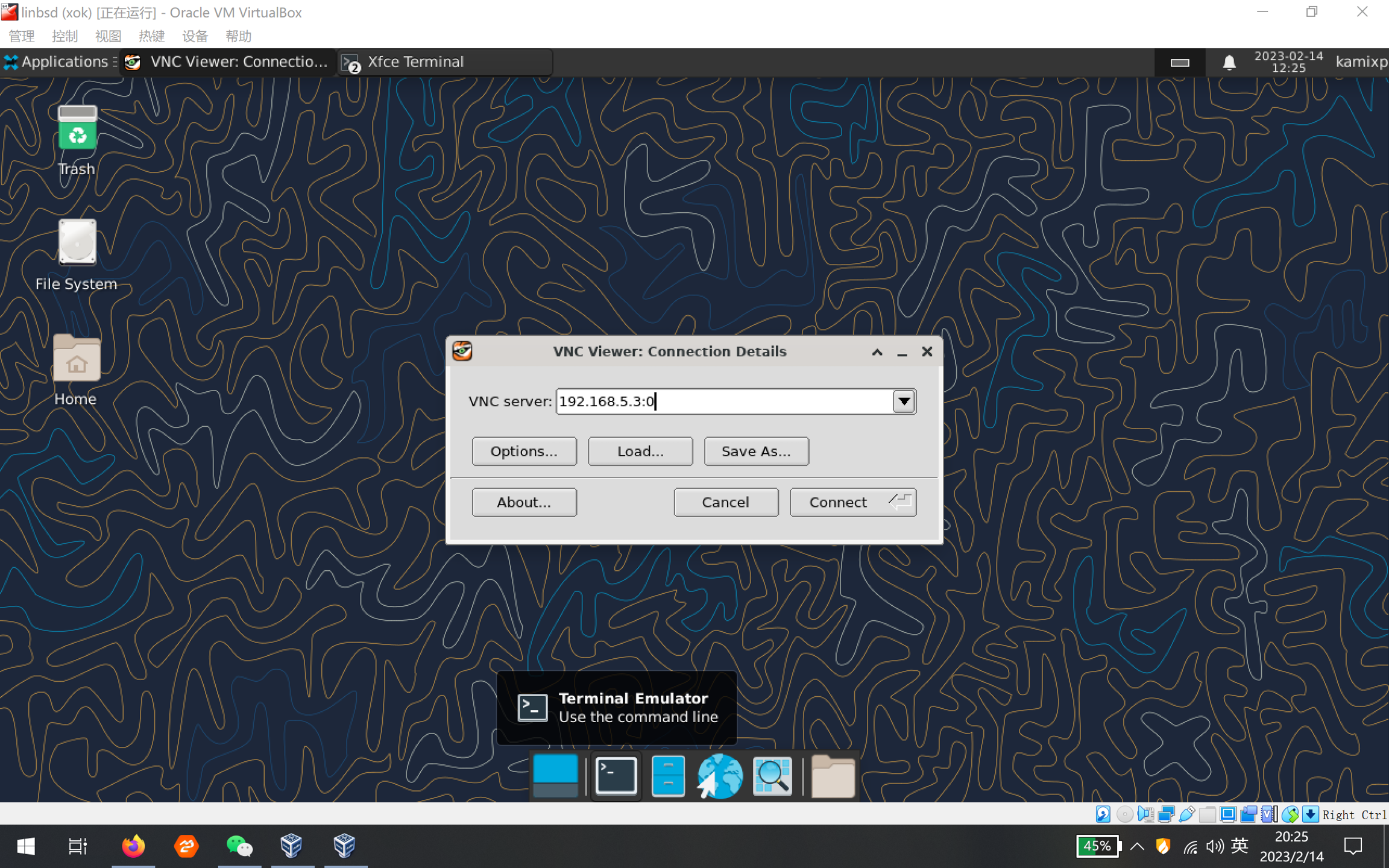The width and height of the screenshot is (1389, 868).
Task: Launch Terminal Emulator from the dock
Action: pos(616,776)
